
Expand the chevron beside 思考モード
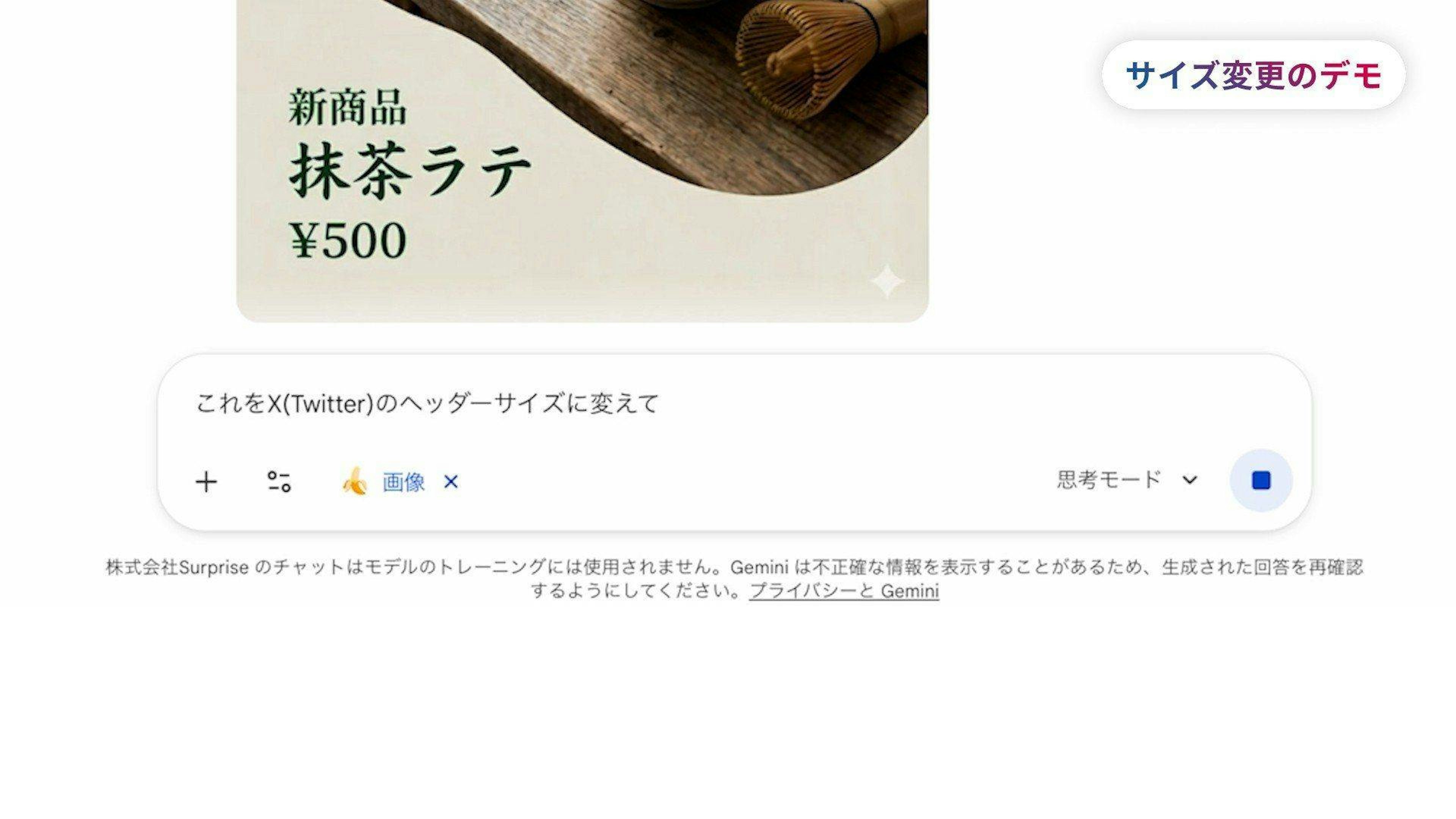[x=1190, y=480]
